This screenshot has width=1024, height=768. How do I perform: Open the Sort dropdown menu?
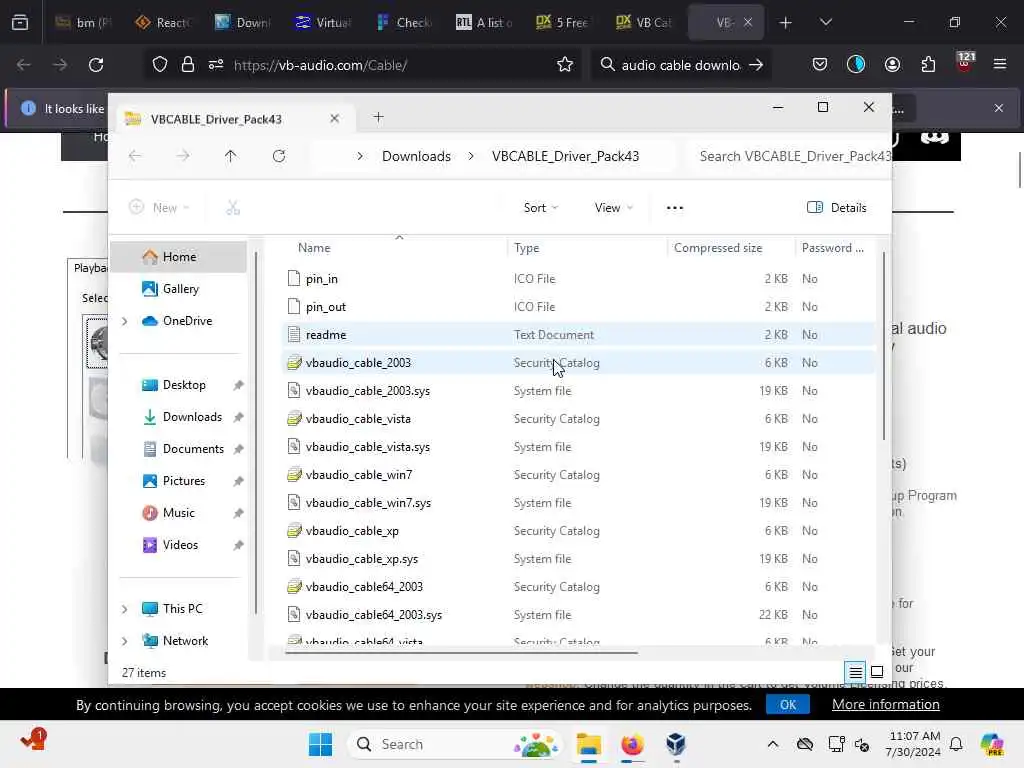click(541, 208)
